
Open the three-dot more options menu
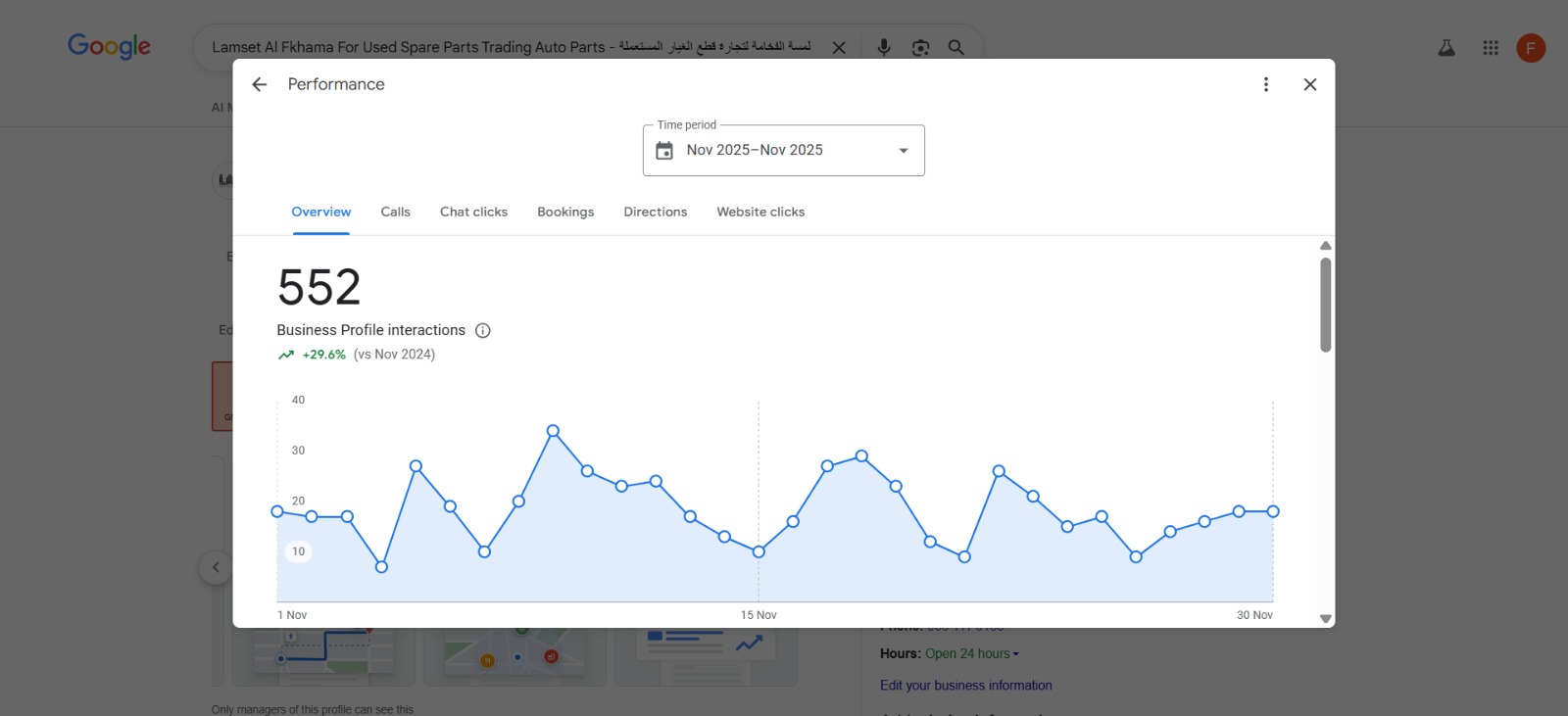[x=1266, y=84]
